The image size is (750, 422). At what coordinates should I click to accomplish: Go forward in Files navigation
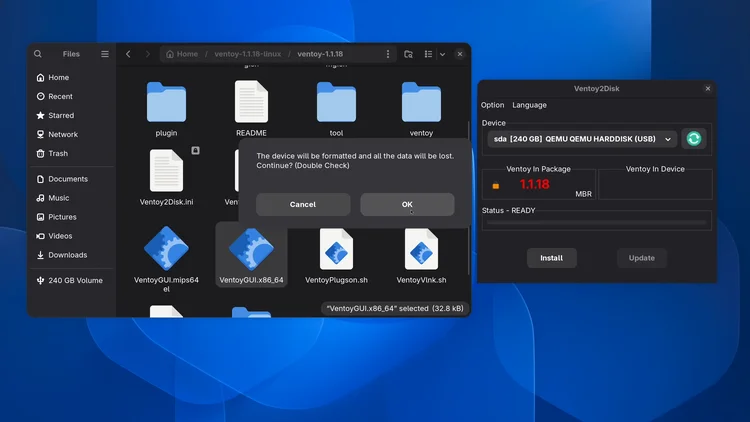[147, 54]
